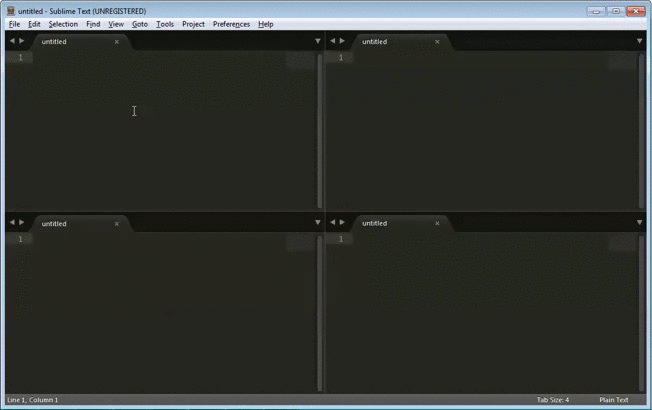
Task: Click next-tab right arrow in top-left pane
Action: [x=22, y=41]
